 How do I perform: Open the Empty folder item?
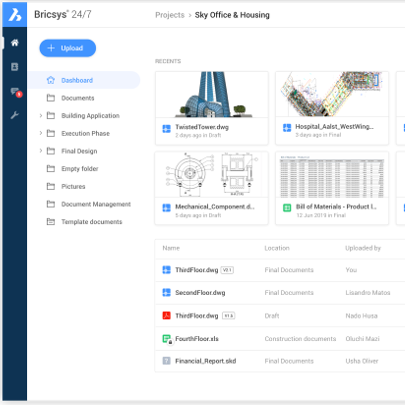80,169
